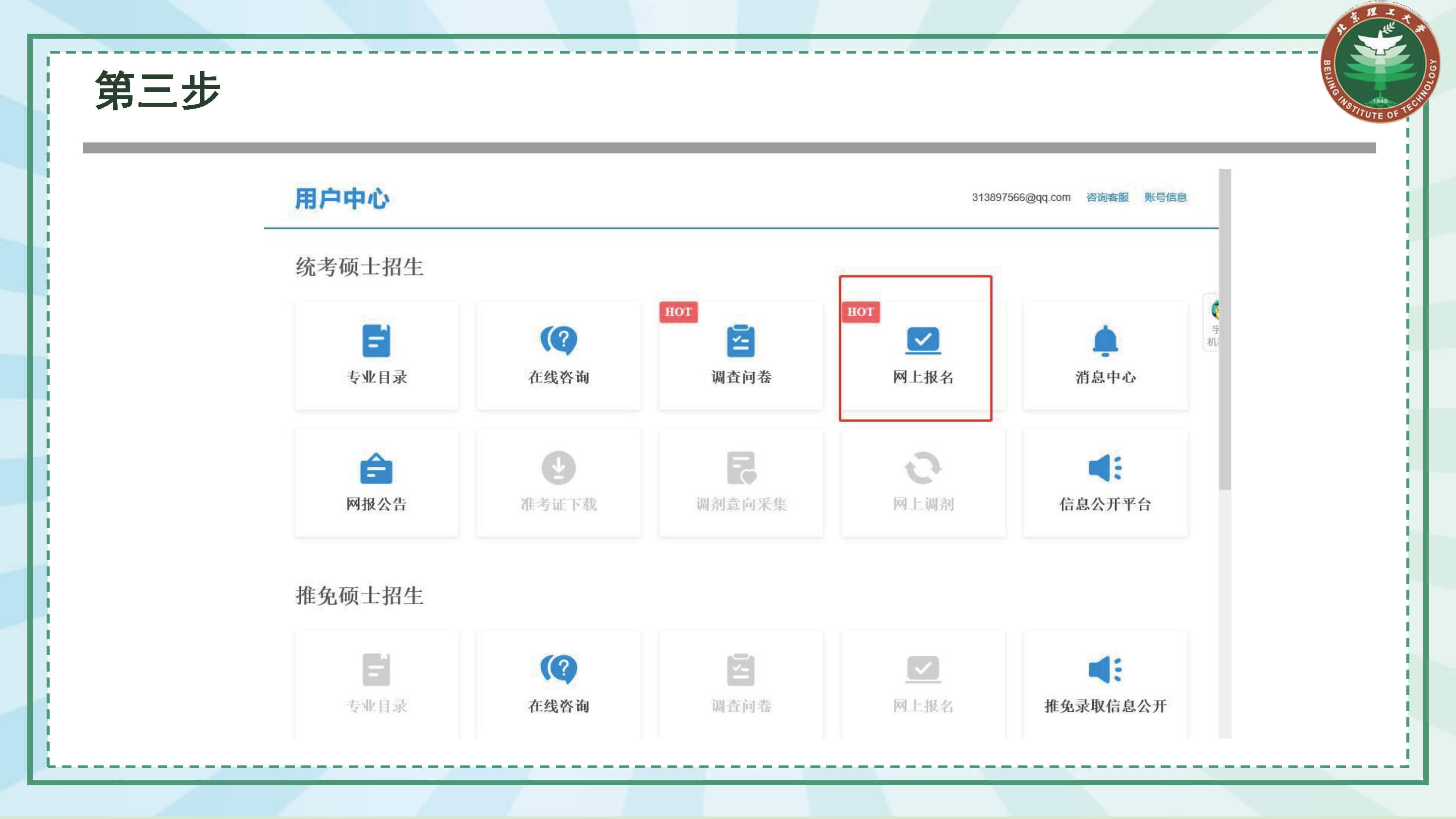Open the 专业目录 document icon in 统考硕士招生

tap(376, 341)
